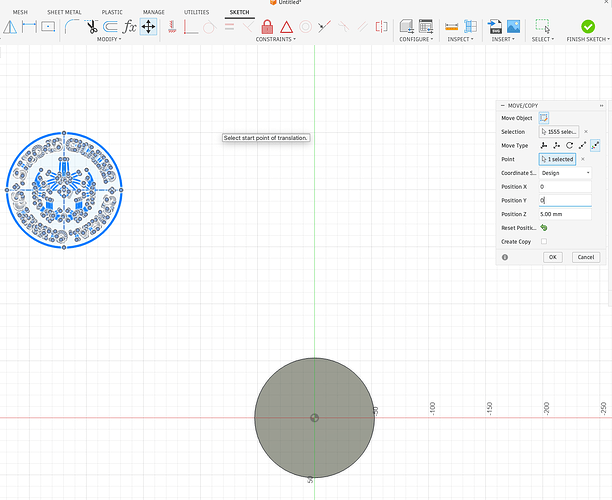Screen dimensions: 612x500
Task: Click the sketch origin point
Action: click(x=314, y=418)
